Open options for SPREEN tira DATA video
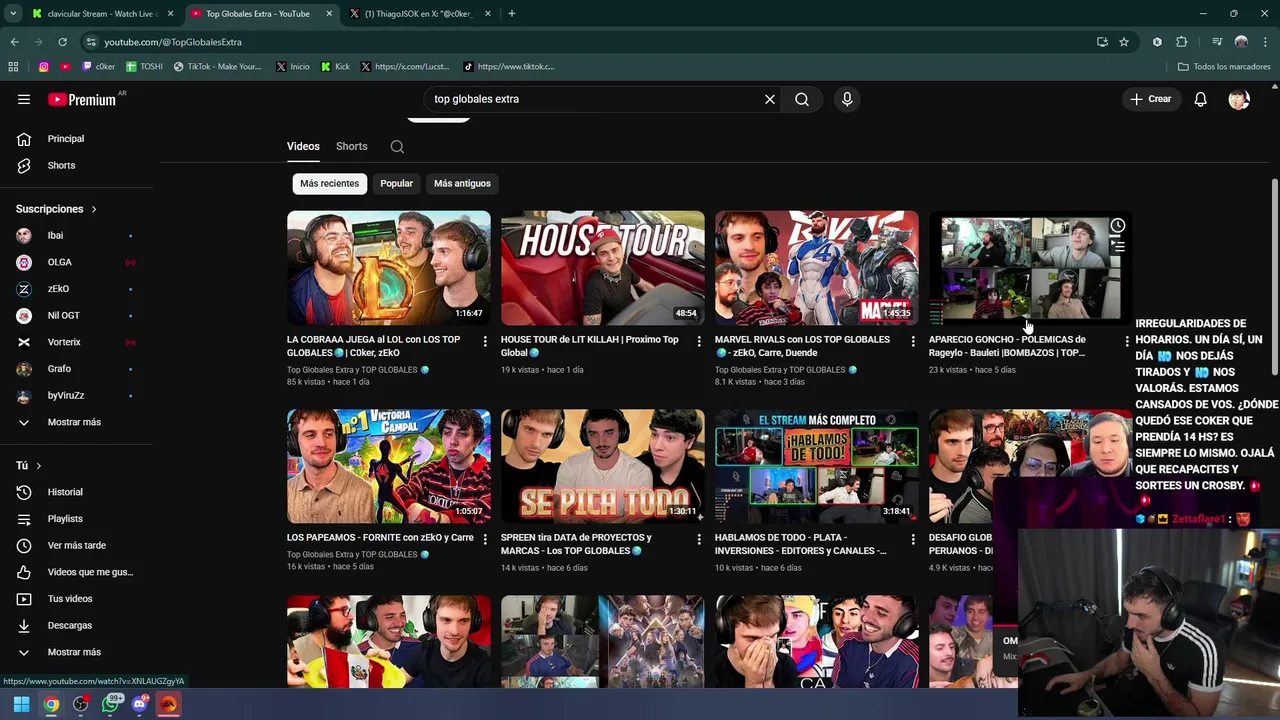1280x720 pixels. (699, 540)
